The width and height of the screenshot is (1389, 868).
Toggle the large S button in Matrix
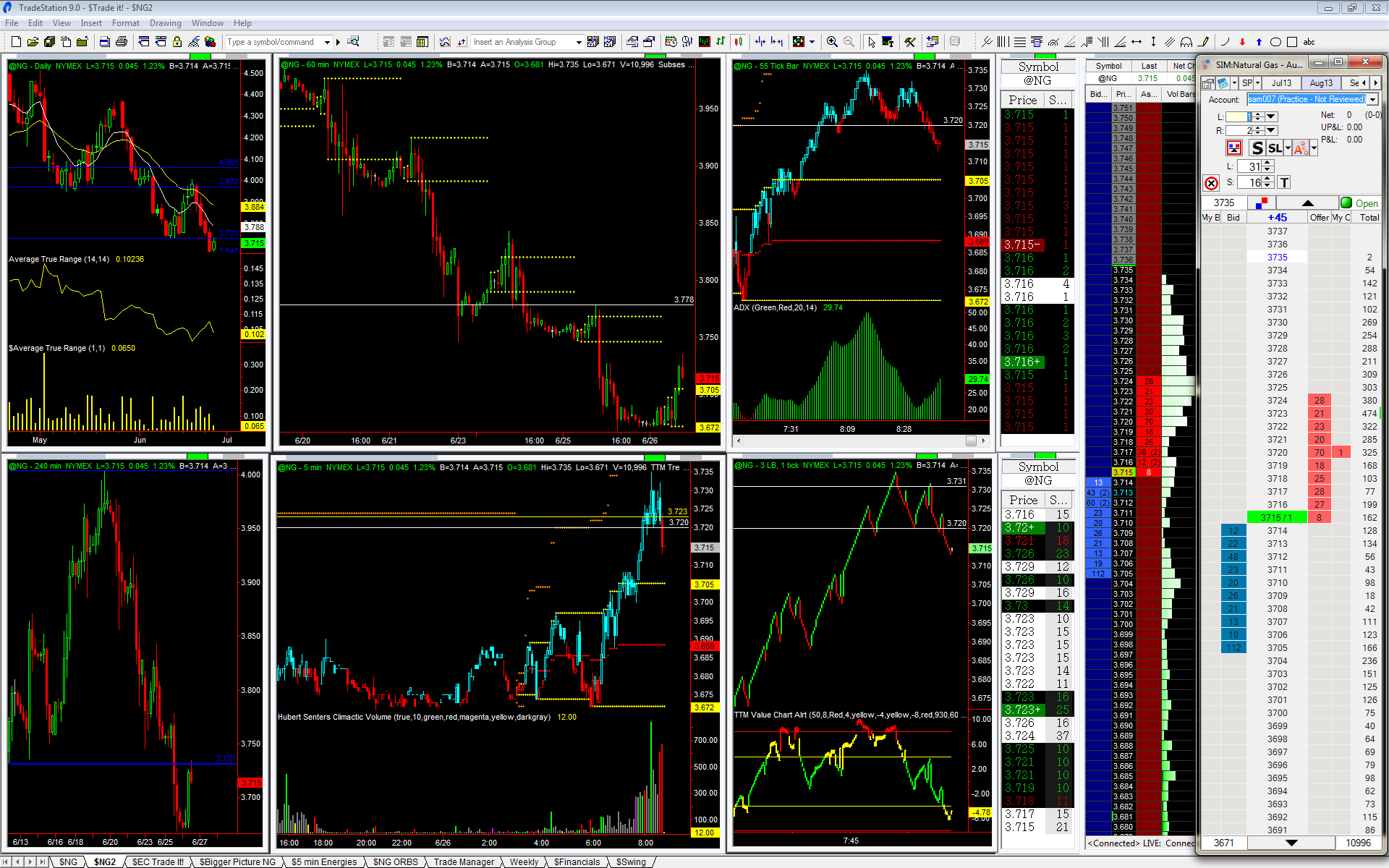[x=1257, y=148]
